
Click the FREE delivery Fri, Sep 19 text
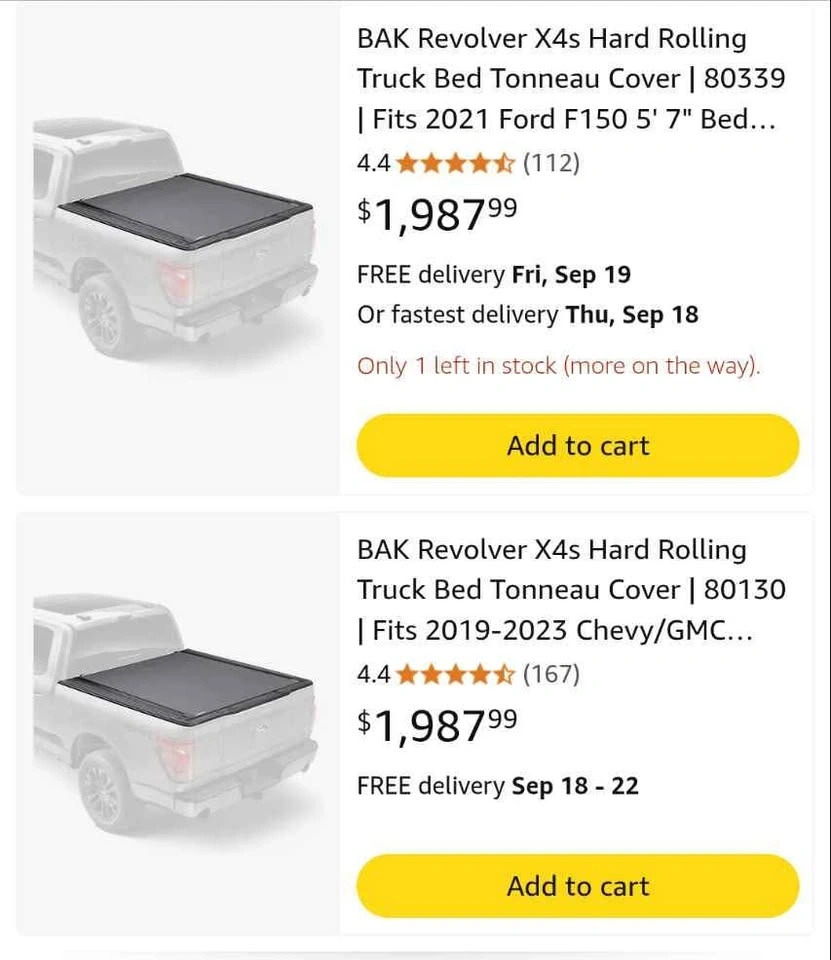pyautogui.click(x=494, y=274)
